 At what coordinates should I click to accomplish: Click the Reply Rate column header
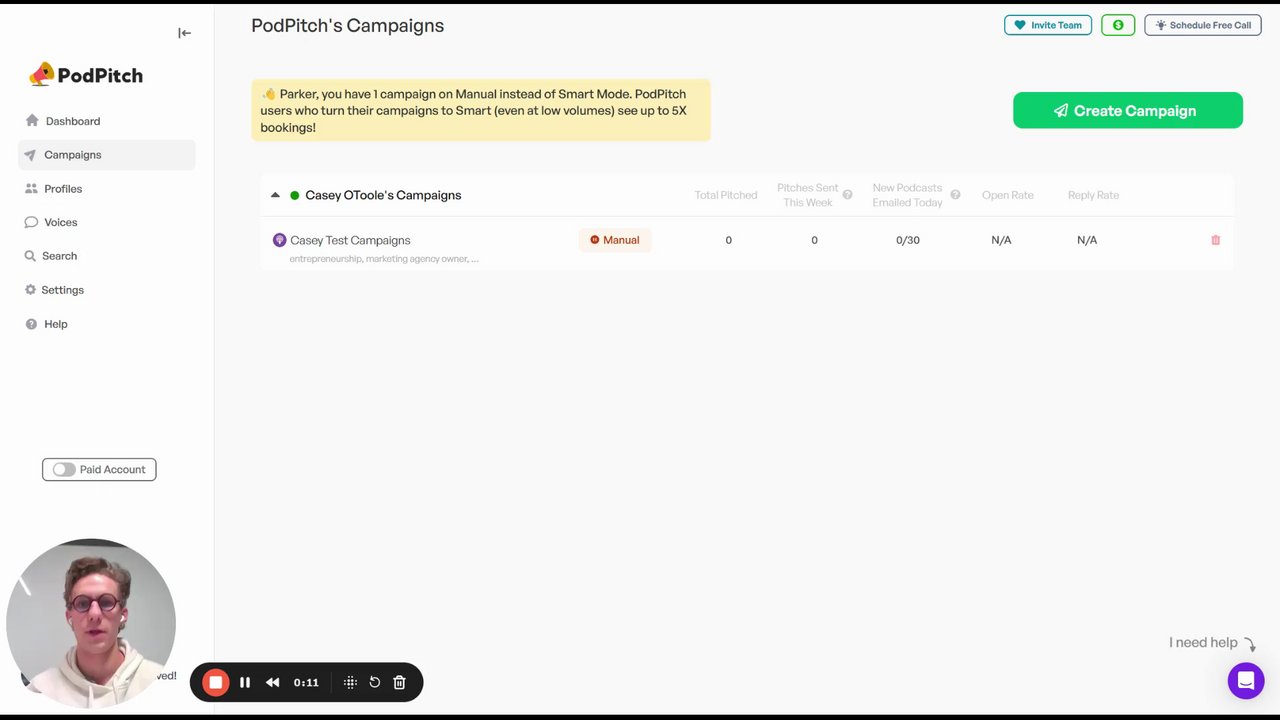[x=1093, y=195]
